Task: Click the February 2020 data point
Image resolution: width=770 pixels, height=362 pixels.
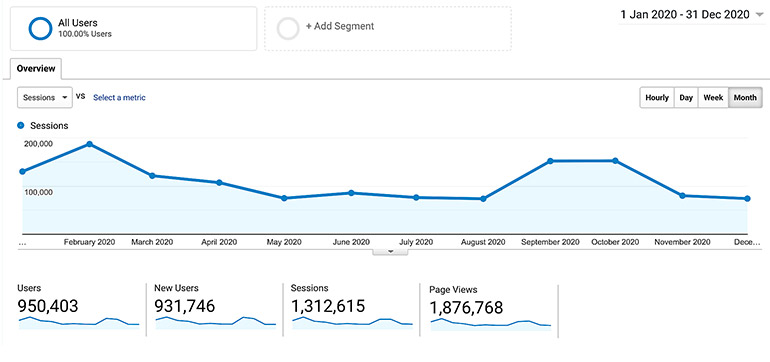Action: 89,144
